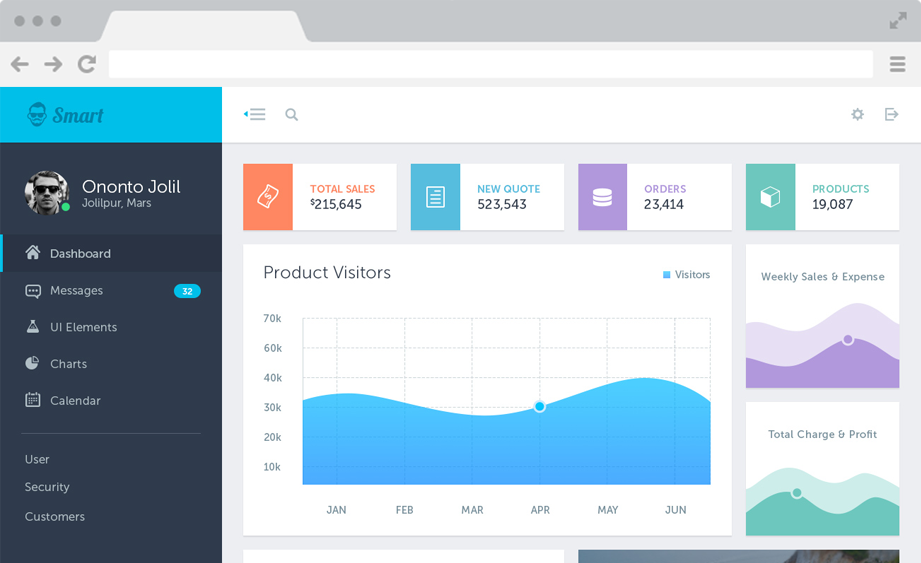
Task: Open the Calendar sidebar item
Action: coord(75,401)
